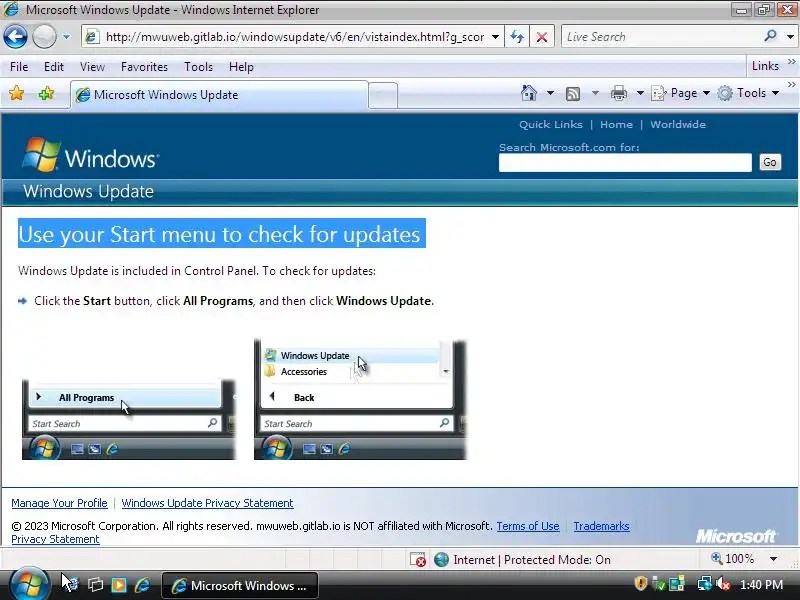Open the Page command bar menu

pyautogui.click(x=681, y=93)
